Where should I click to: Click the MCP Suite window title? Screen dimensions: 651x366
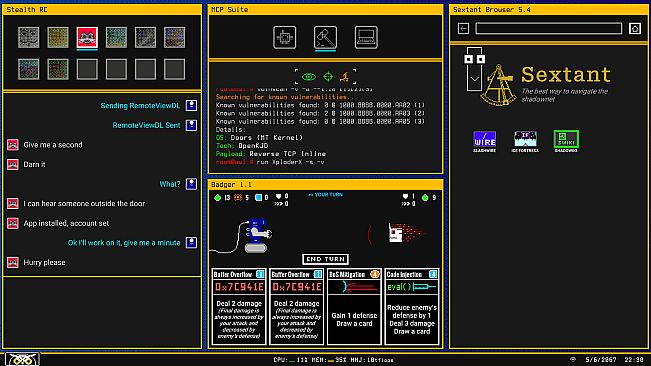[x=230, y=10]
